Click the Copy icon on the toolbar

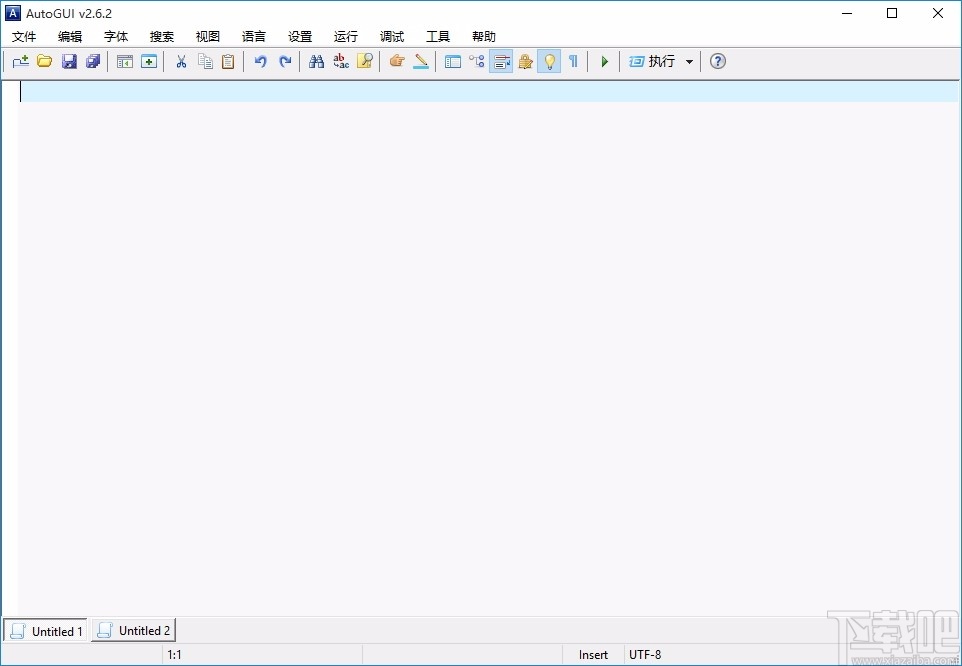[205, 61]
